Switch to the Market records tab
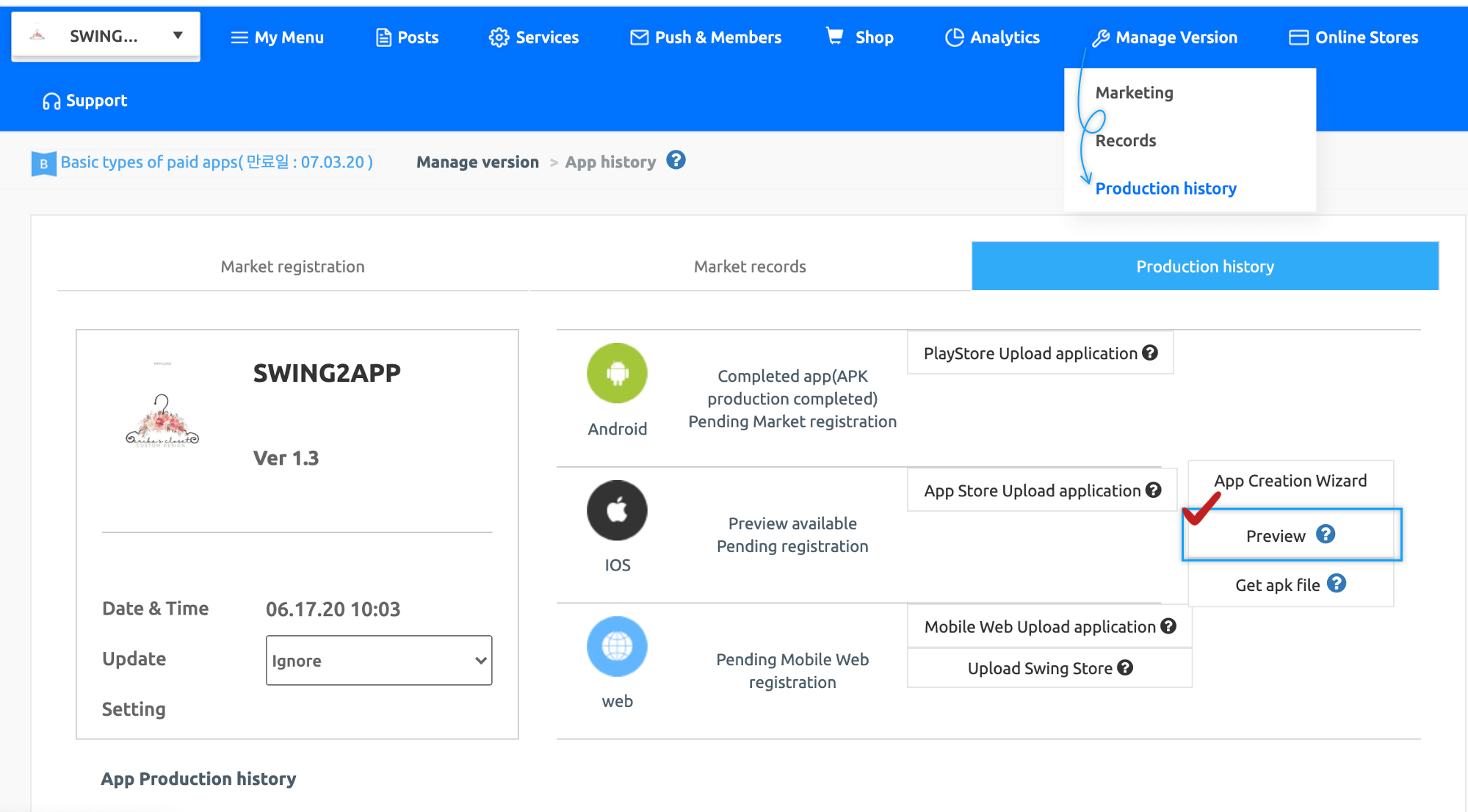 pyautogui.click(x=750, y=267)
